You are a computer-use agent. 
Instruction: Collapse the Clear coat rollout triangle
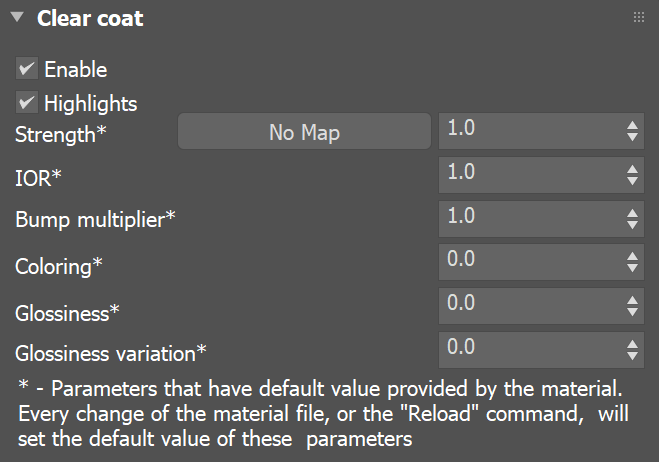[x=17, y=17]
